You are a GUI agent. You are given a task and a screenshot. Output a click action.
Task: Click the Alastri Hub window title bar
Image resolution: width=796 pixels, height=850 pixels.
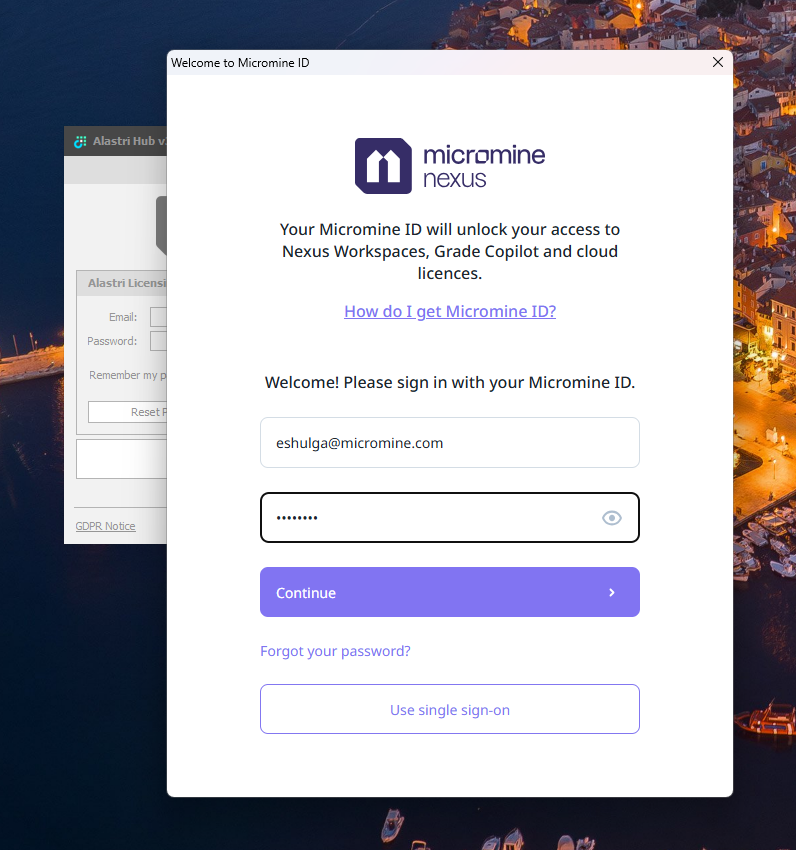(115, 141)
